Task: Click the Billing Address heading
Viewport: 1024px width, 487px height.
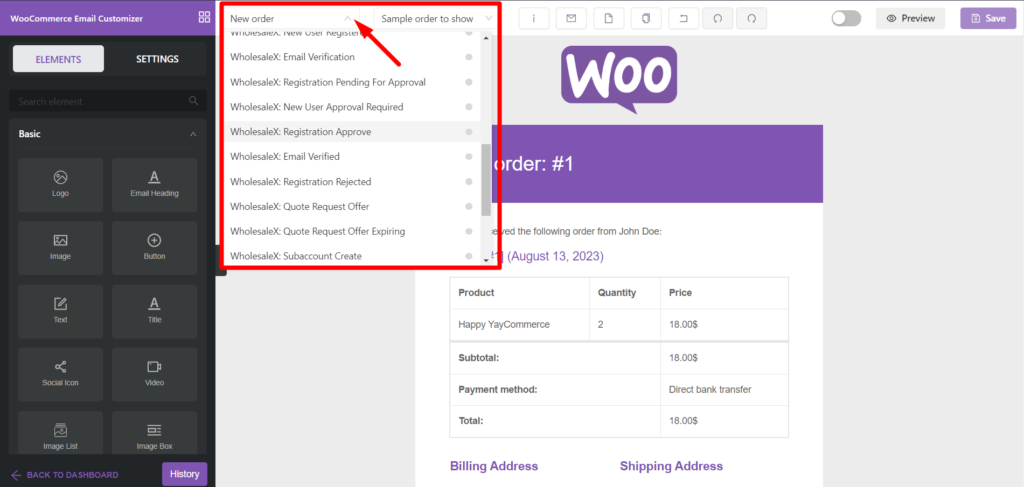Action: point(494,466)
